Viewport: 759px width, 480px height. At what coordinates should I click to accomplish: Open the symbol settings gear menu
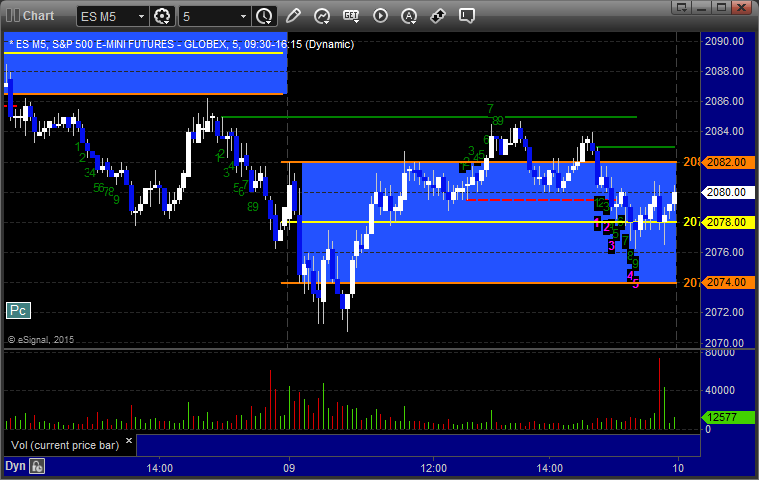coord(162,16)
